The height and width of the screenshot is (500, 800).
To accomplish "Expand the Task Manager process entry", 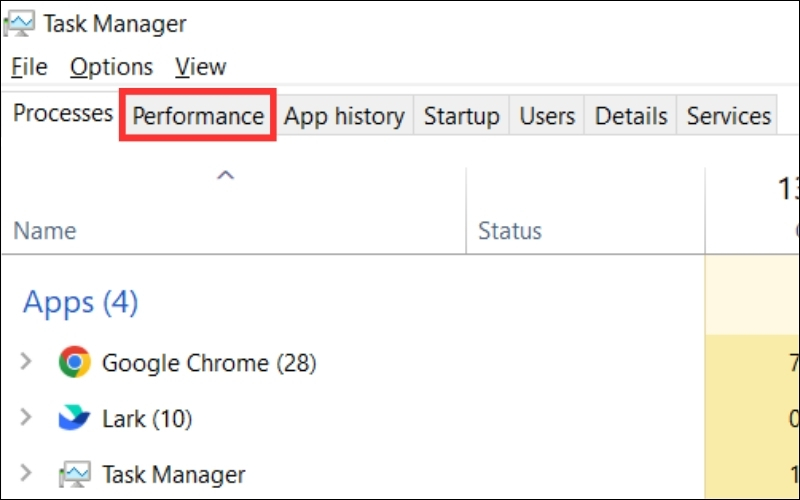I will [27, 473].
